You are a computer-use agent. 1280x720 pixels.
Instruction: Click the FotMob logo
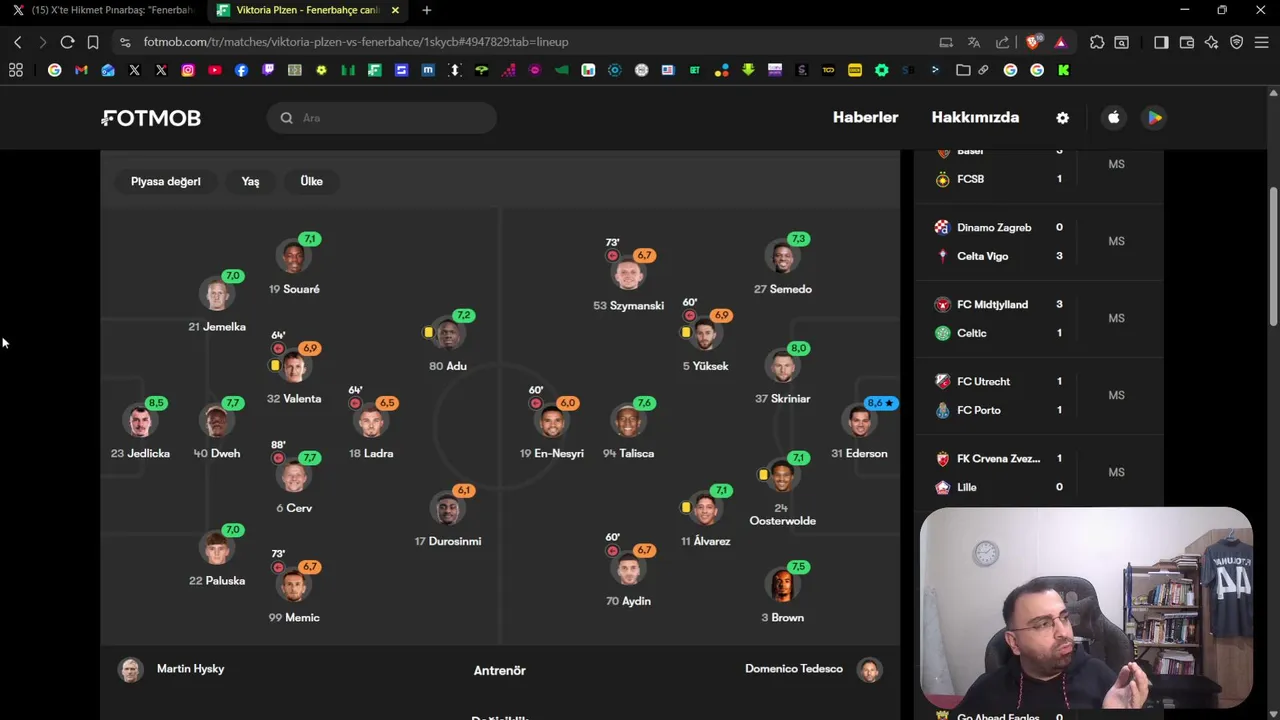(x=151, y=118)
